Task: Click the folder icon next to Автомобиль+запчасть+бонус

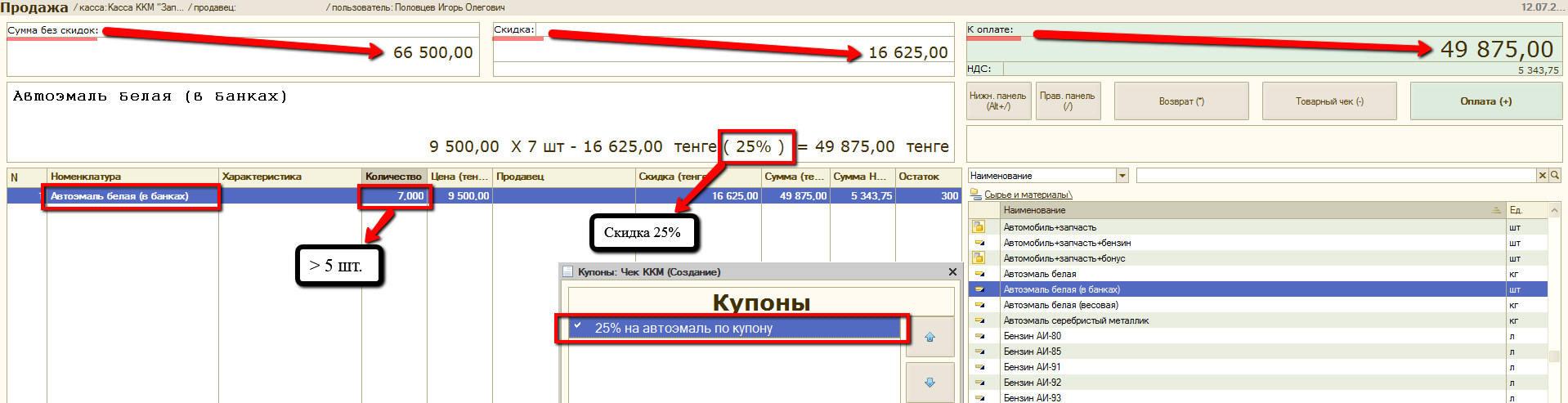Action: [979, 258]
